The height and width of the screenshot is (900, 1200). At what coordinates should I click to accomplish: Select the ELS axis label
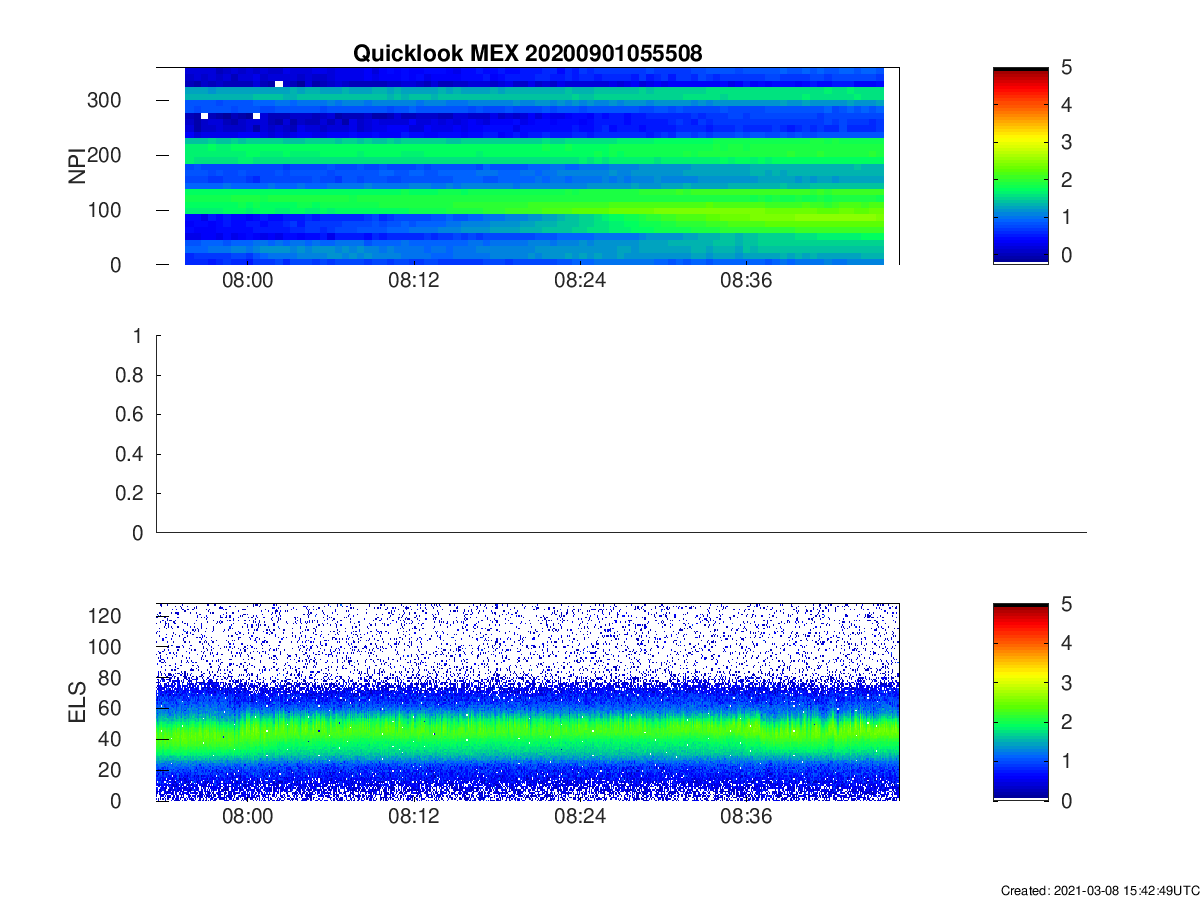coord(77,701)
